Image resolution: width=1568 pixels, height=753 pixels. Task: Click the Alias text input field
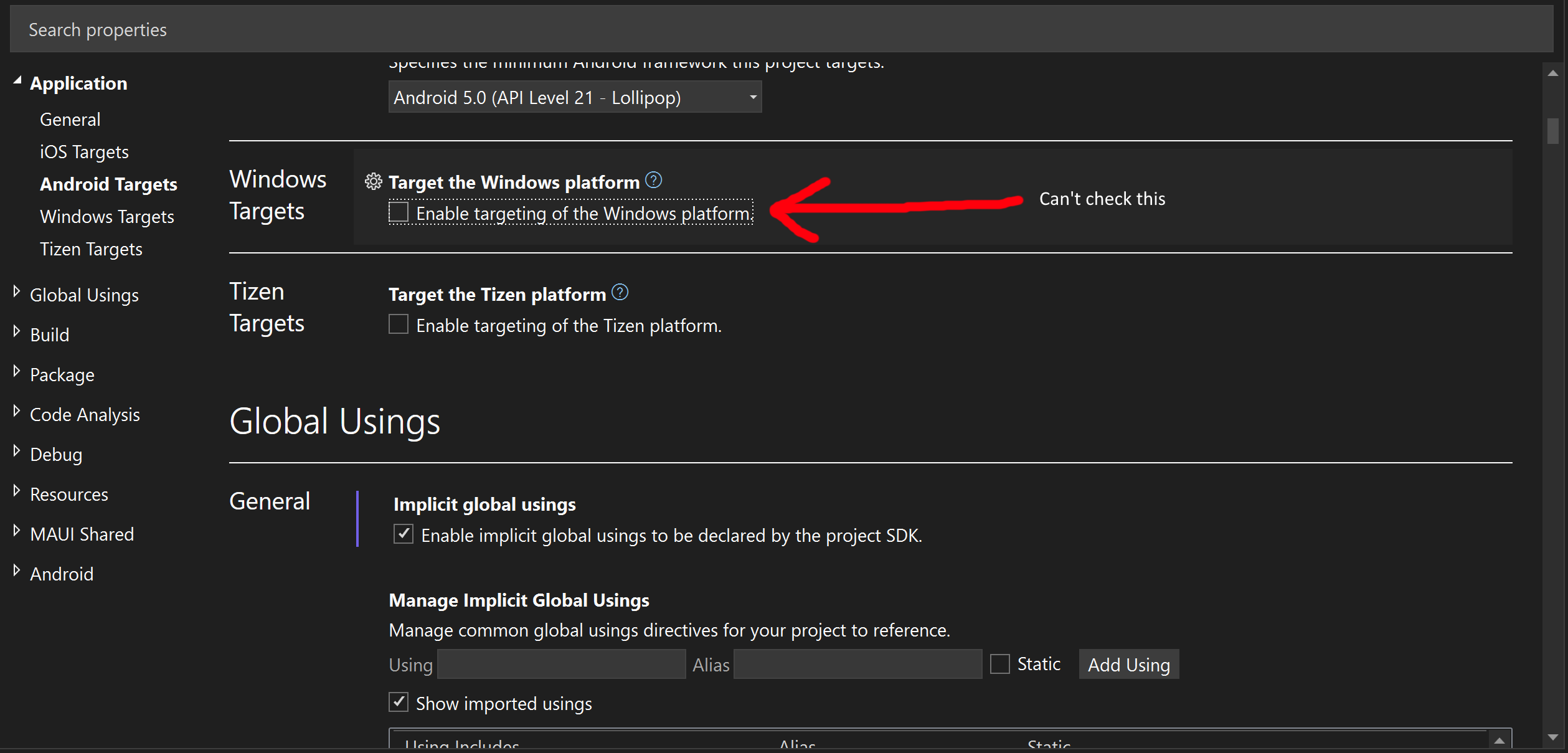coord(857,664)
